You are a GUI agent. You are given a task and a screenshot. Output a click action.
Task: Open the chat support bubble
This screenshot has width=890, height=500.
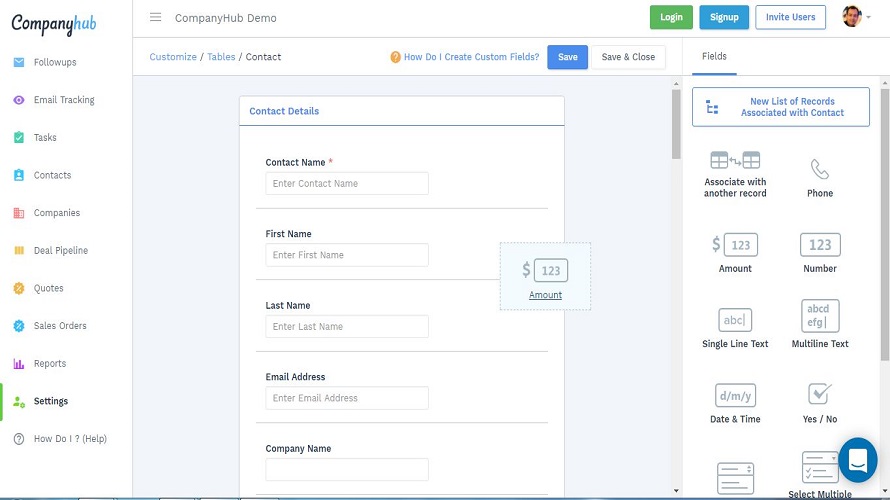(858, 460)
